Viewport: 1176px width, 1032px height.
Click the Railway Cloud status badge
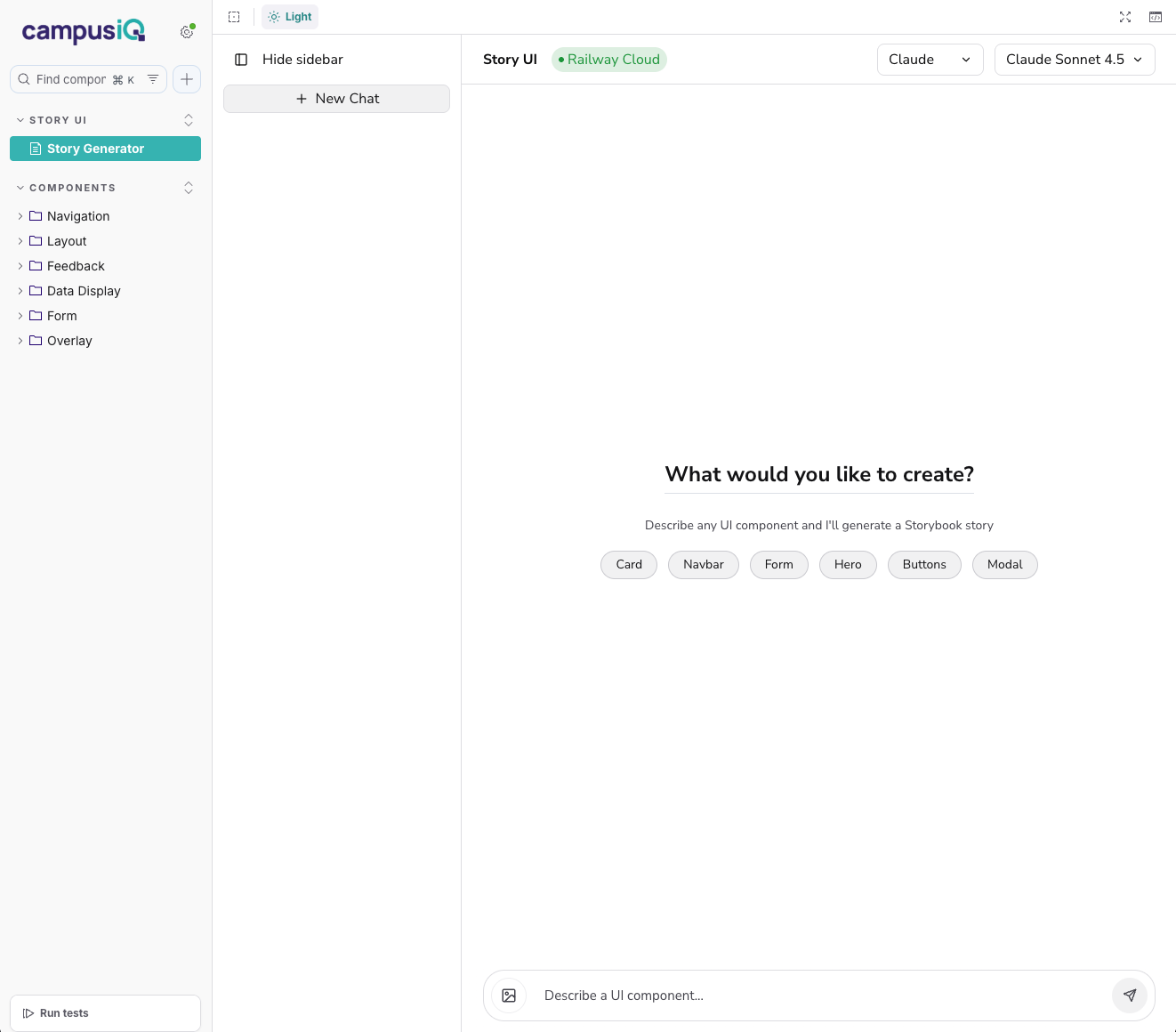point(608,59)
